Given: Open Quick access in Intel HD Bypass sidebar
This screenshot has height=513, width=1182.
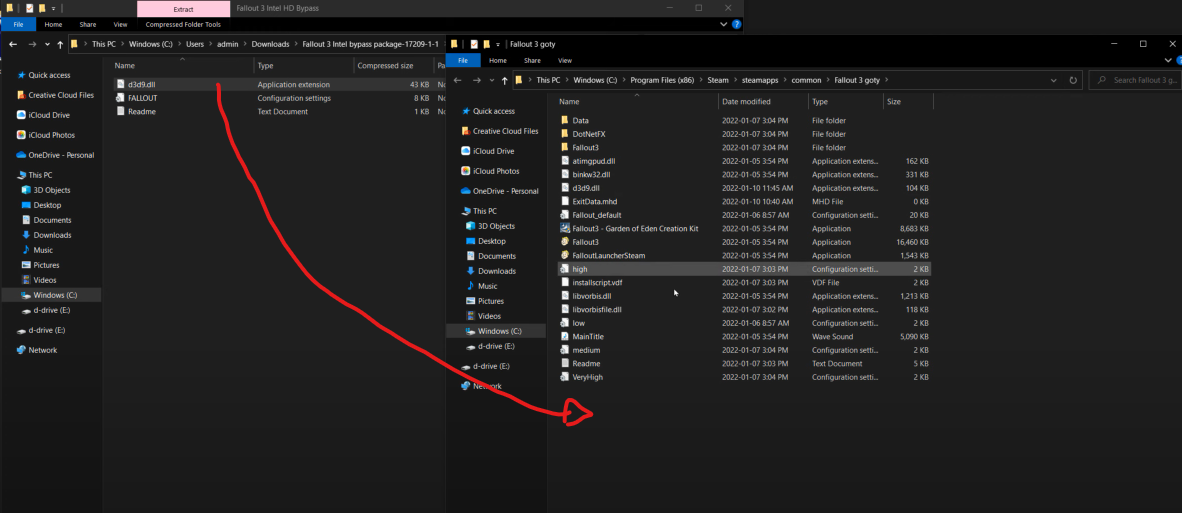Looking at the screenshot, I should coord(50,75).
